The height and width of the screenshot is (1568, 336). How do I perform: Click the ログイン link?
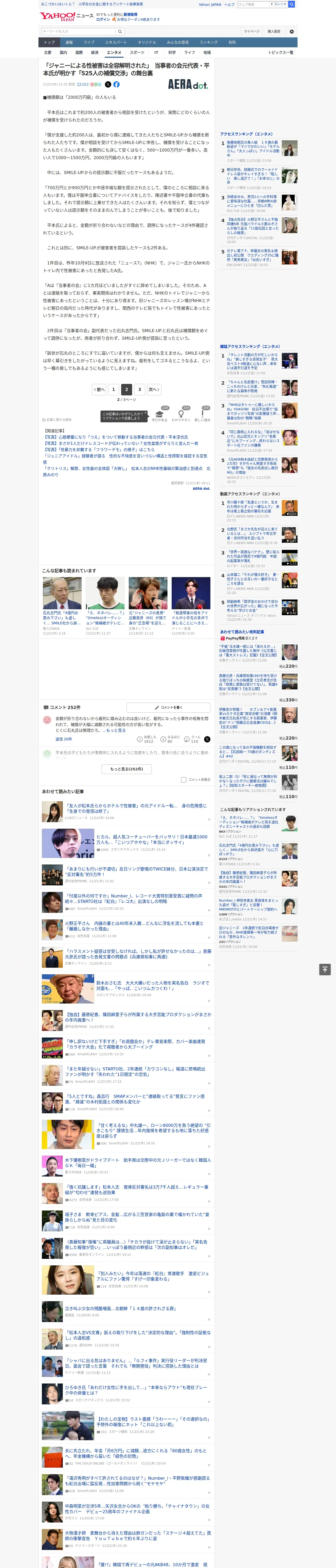[x=103, y=20]
